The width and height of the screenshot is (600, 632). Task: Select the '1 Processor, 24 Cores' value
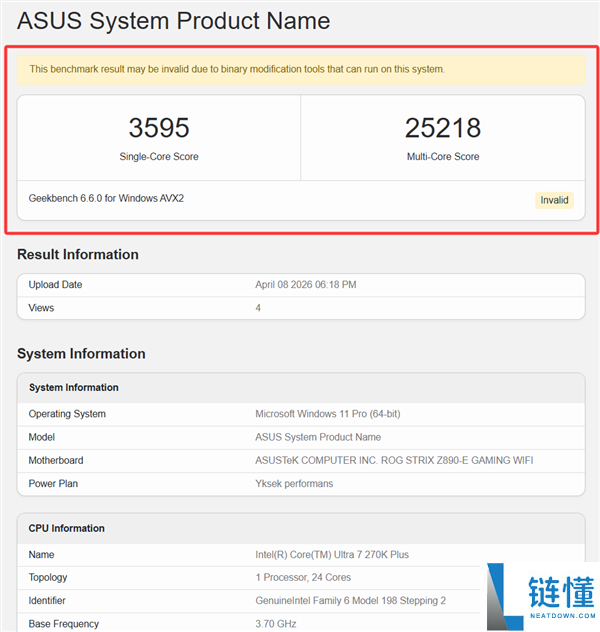coord(303,578)
